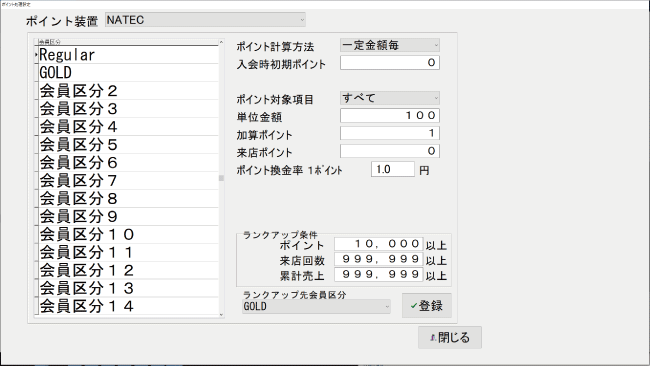Click the member list scroll up arrow
Viewport: 650px width, 366px height.
(221, 42)
